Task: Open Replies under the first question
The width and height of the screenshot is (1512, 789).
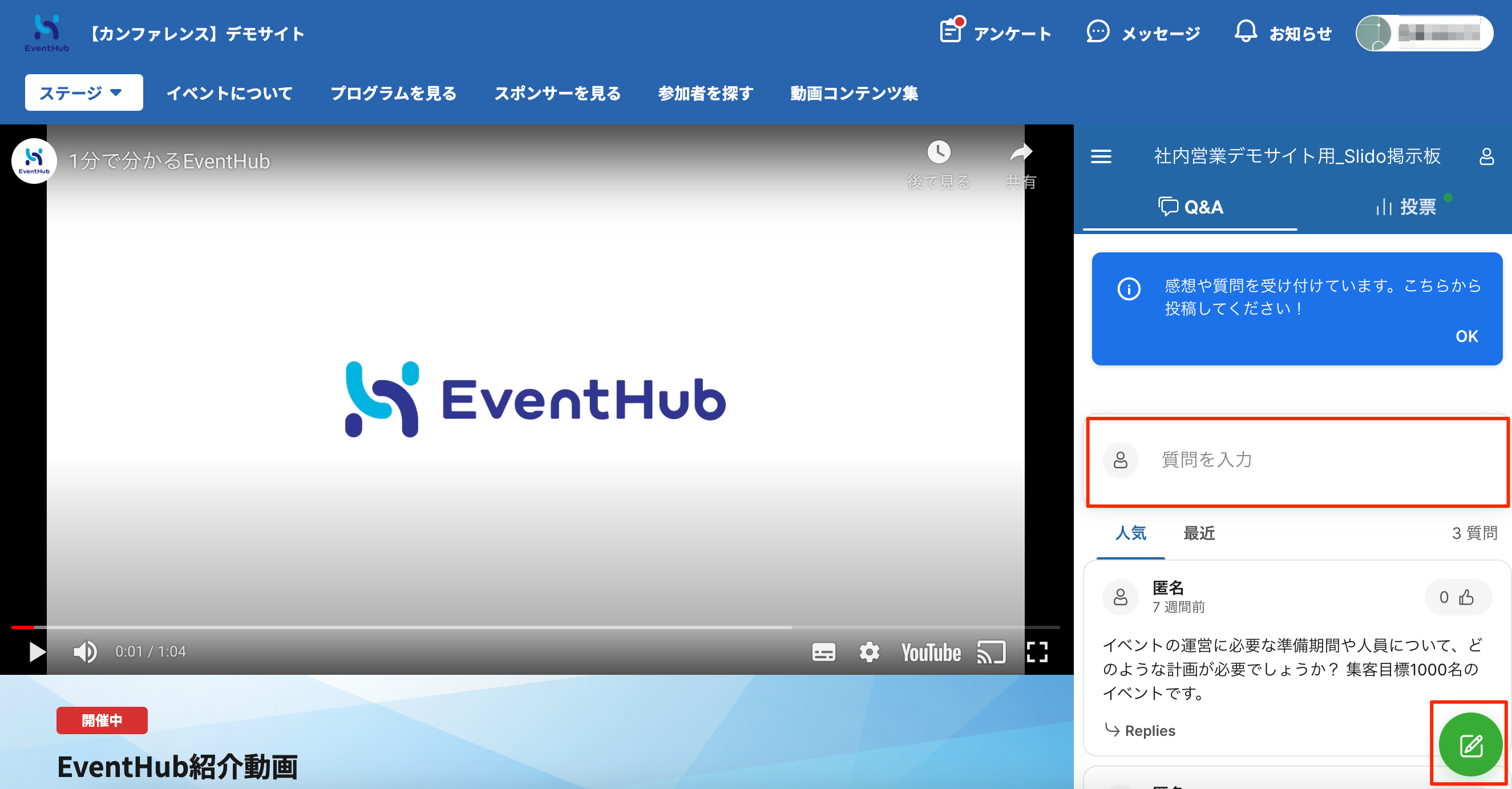Action: (1140, 730)
